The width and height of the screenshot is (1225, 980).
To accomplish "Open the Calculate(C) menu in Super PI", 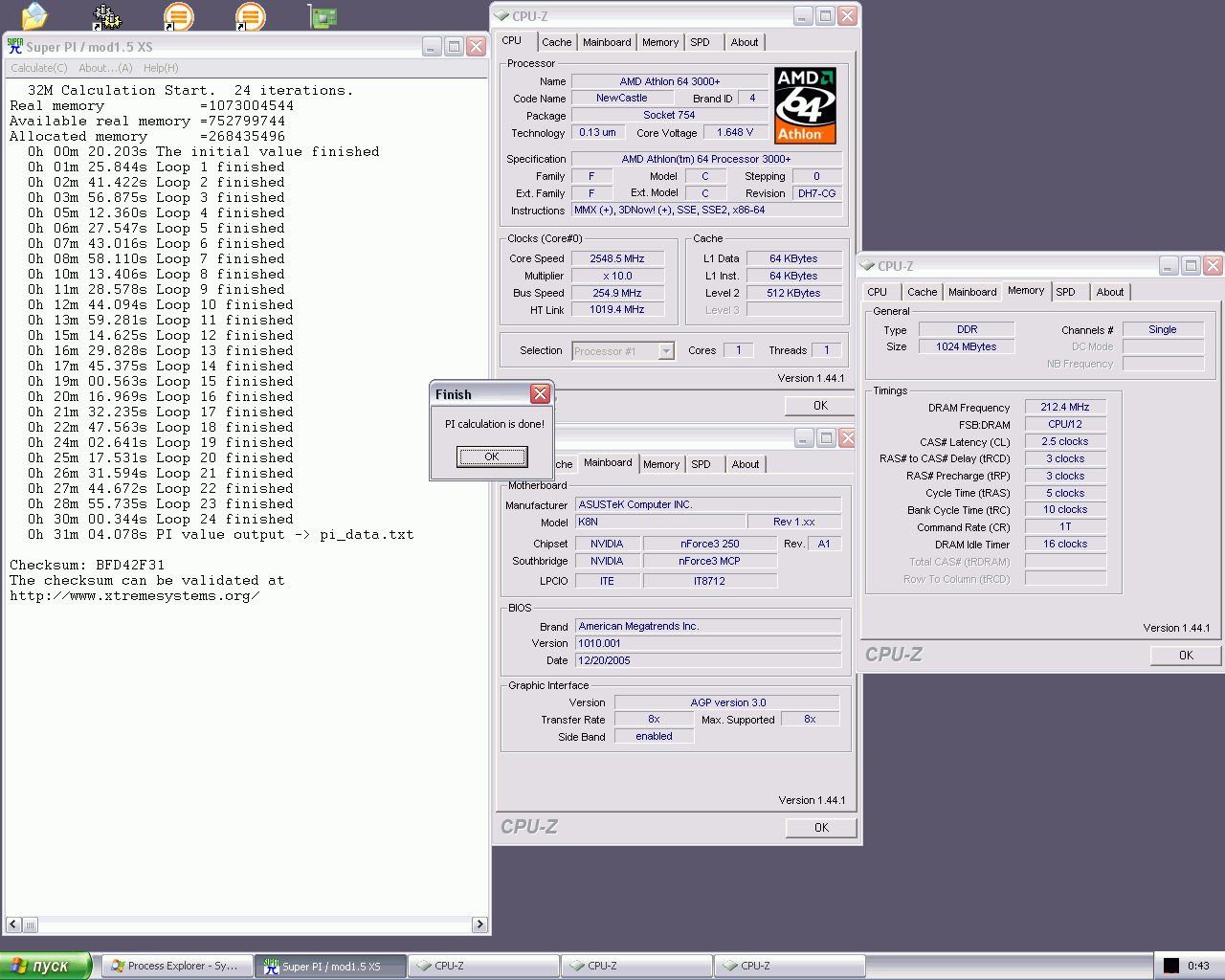I will click(x=39, y=68).
